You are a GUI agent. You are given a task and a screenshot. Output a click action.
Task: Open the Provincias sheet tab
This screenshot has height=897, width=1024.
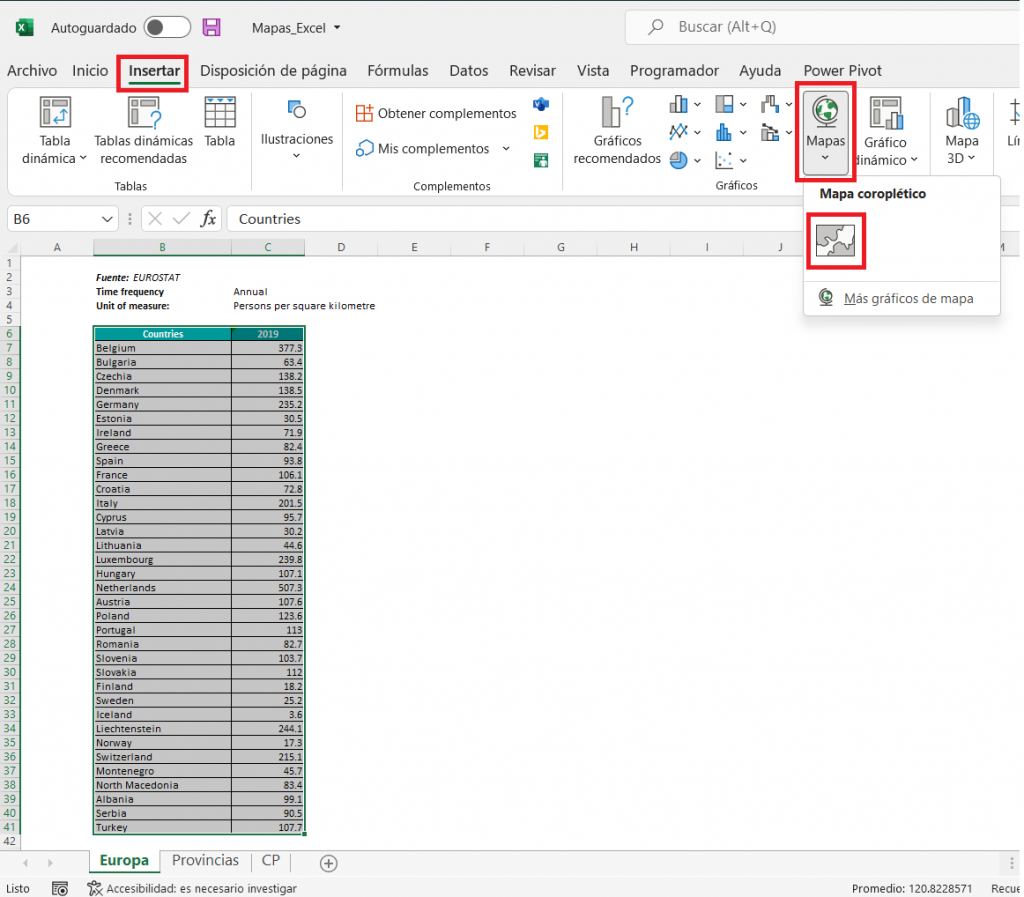[205, 861]
